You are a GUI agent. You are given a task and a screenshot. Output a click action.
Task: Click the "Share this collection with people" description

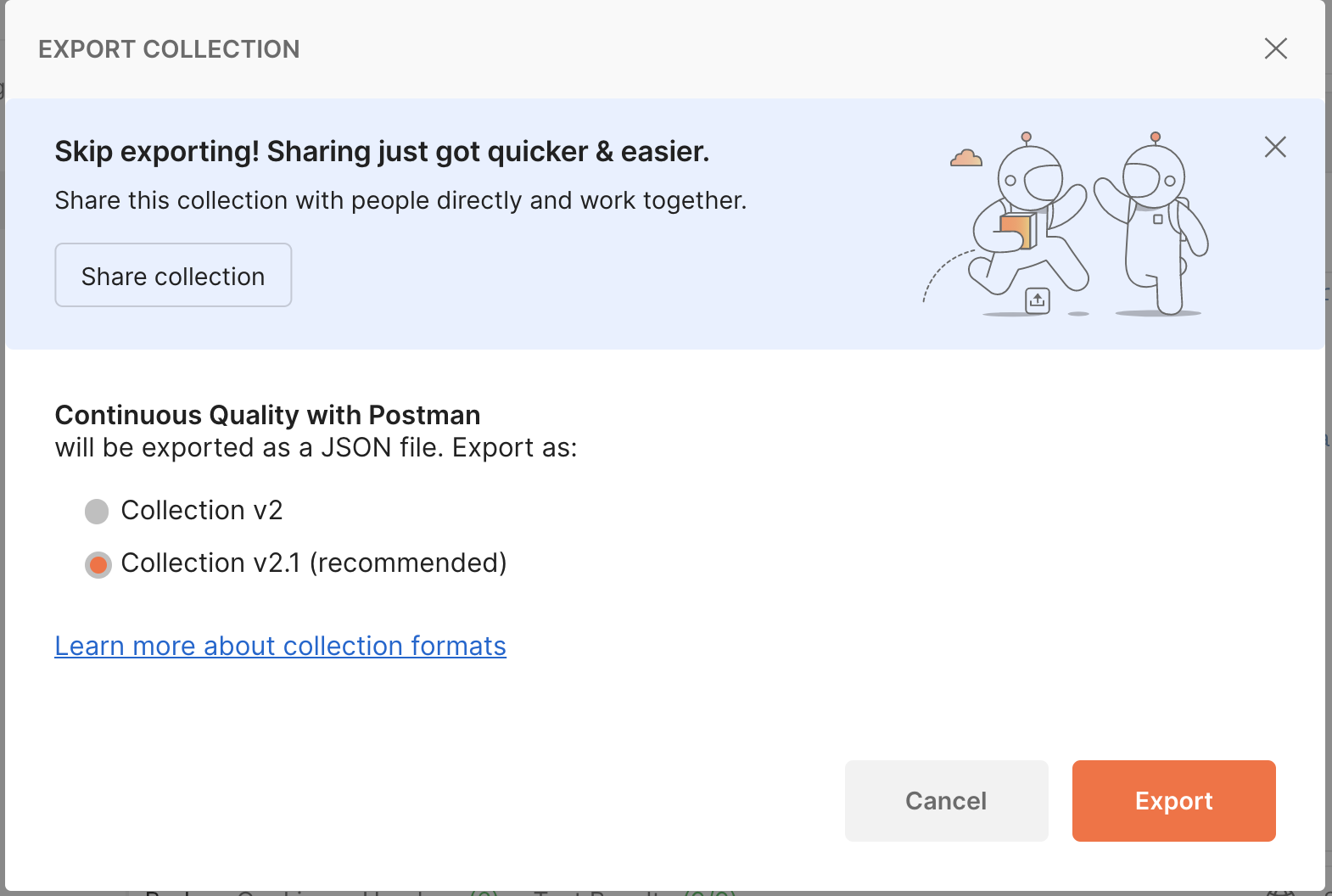point(400,201)
